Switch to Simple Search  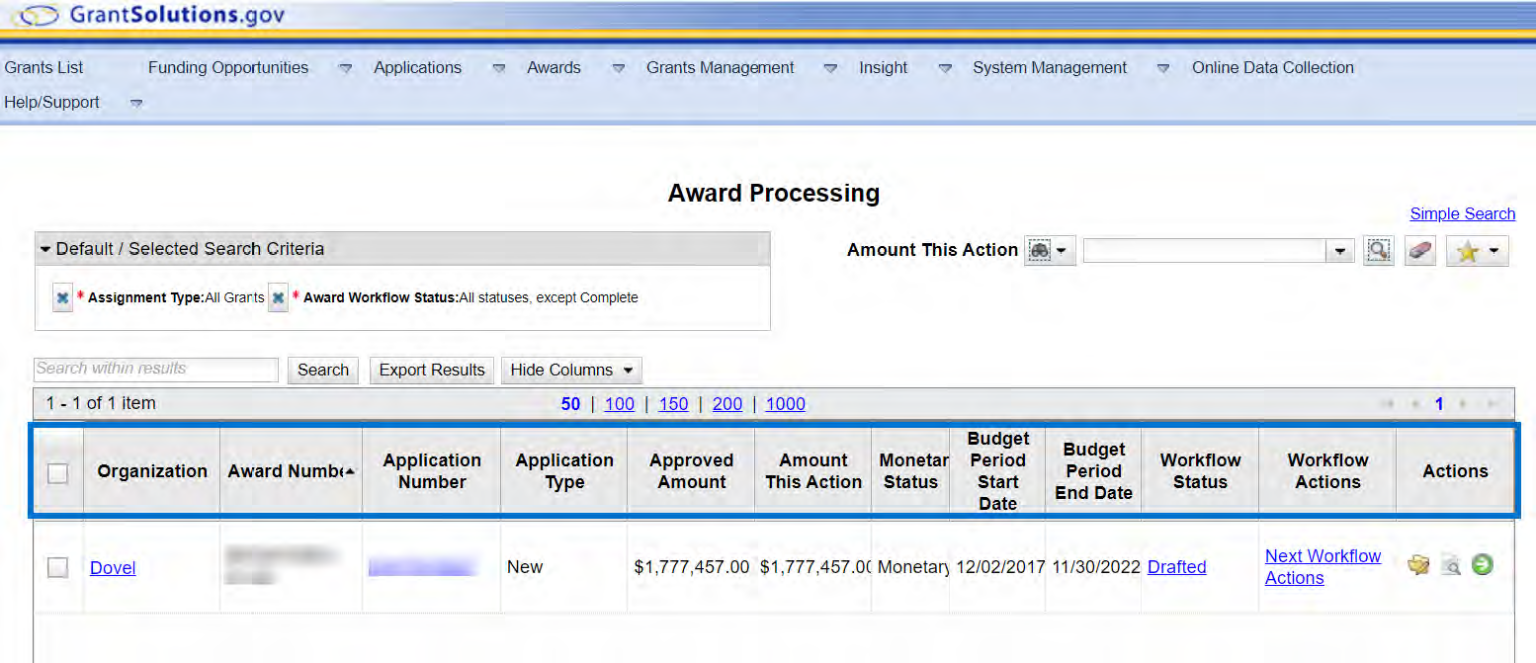(1462, 214)
